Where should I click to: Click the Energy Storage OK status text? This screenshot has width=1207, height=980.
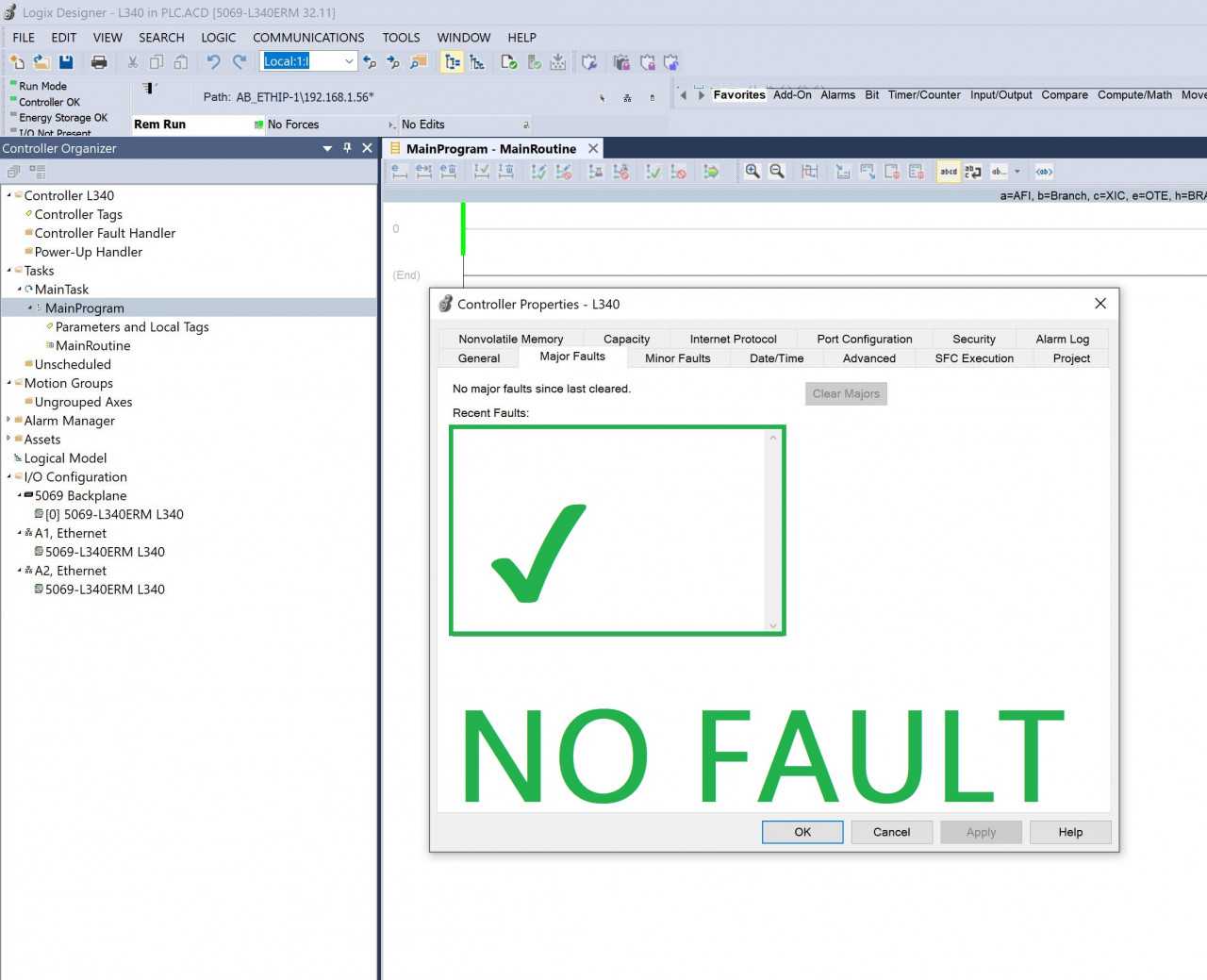pyautogui.click(x=63, y=118)
